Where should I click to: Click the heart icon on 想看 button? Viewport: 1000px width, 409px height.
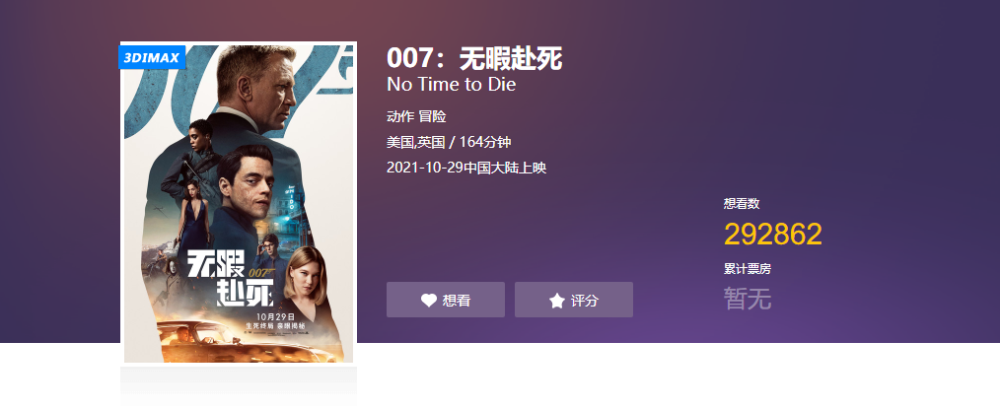click(x=429, y=301)
